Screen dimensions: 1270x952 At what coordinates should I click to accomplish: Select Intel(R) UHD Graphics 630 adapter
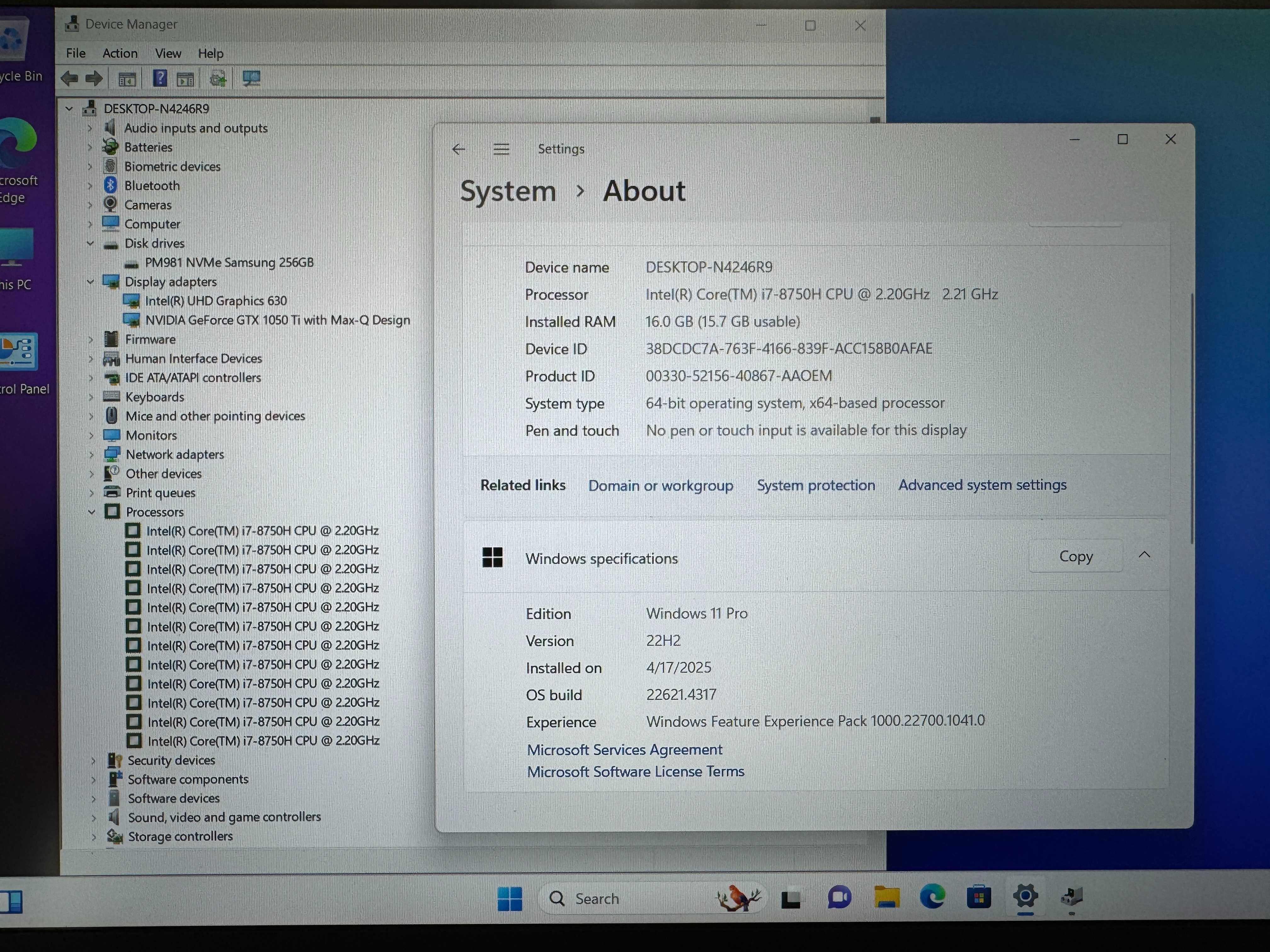[x=216, y=301]
